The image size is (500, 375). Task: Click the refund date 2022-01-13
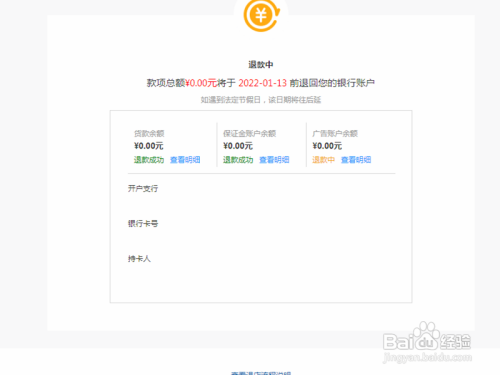(x=262, y=83)
